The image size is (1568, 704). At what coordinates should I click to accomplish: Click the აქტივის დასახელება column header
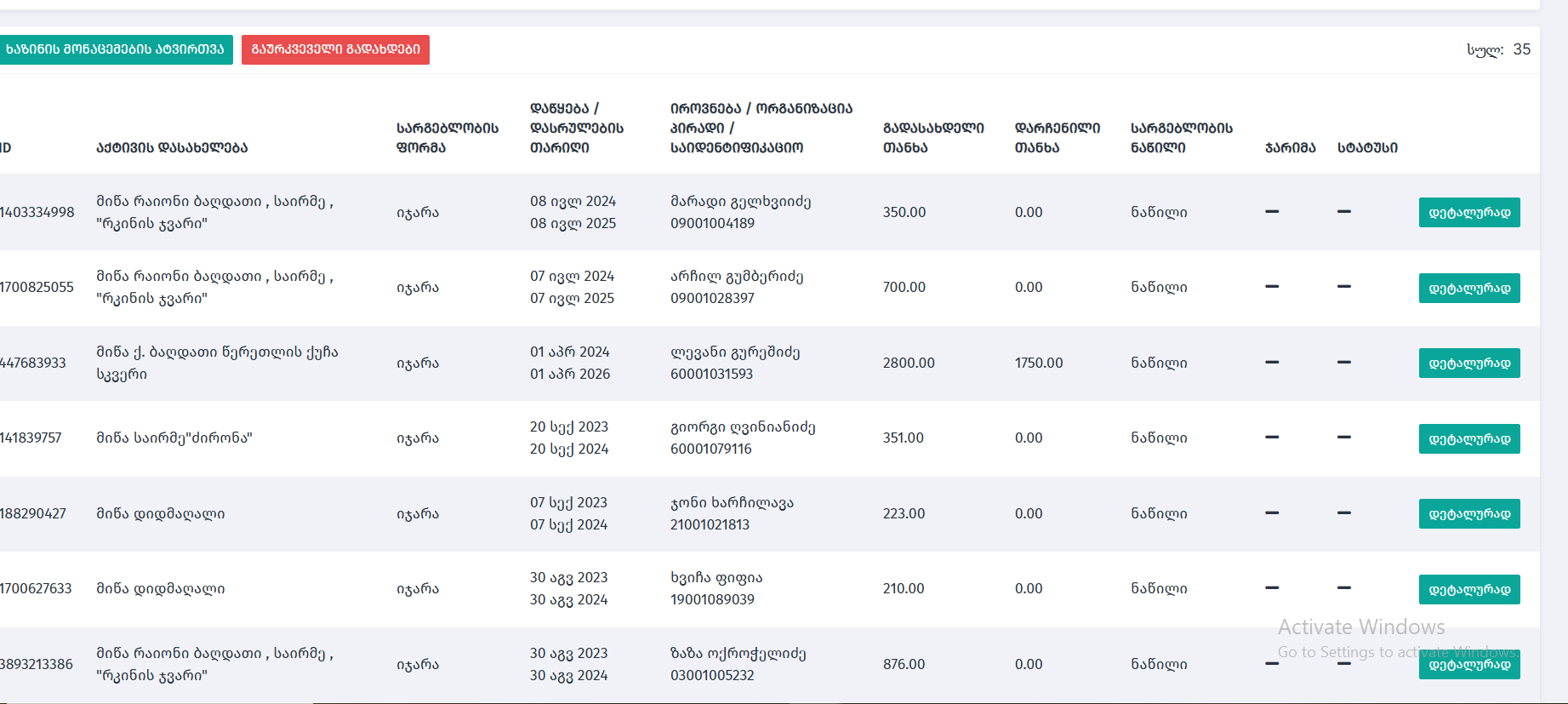click(172, 147)
